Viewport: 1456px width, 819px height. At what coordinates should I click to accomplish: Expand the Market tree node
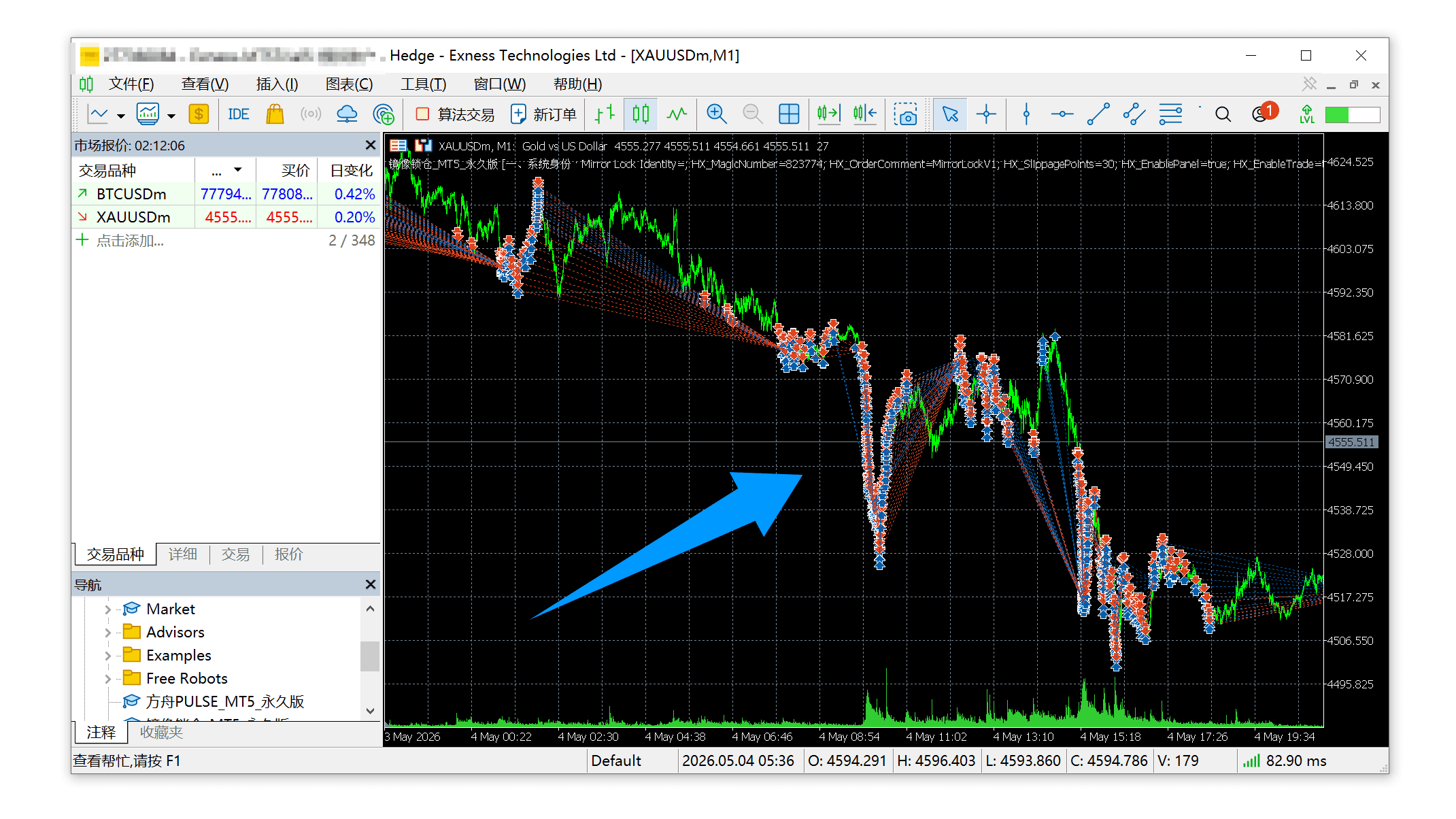(x=107, y=609)
